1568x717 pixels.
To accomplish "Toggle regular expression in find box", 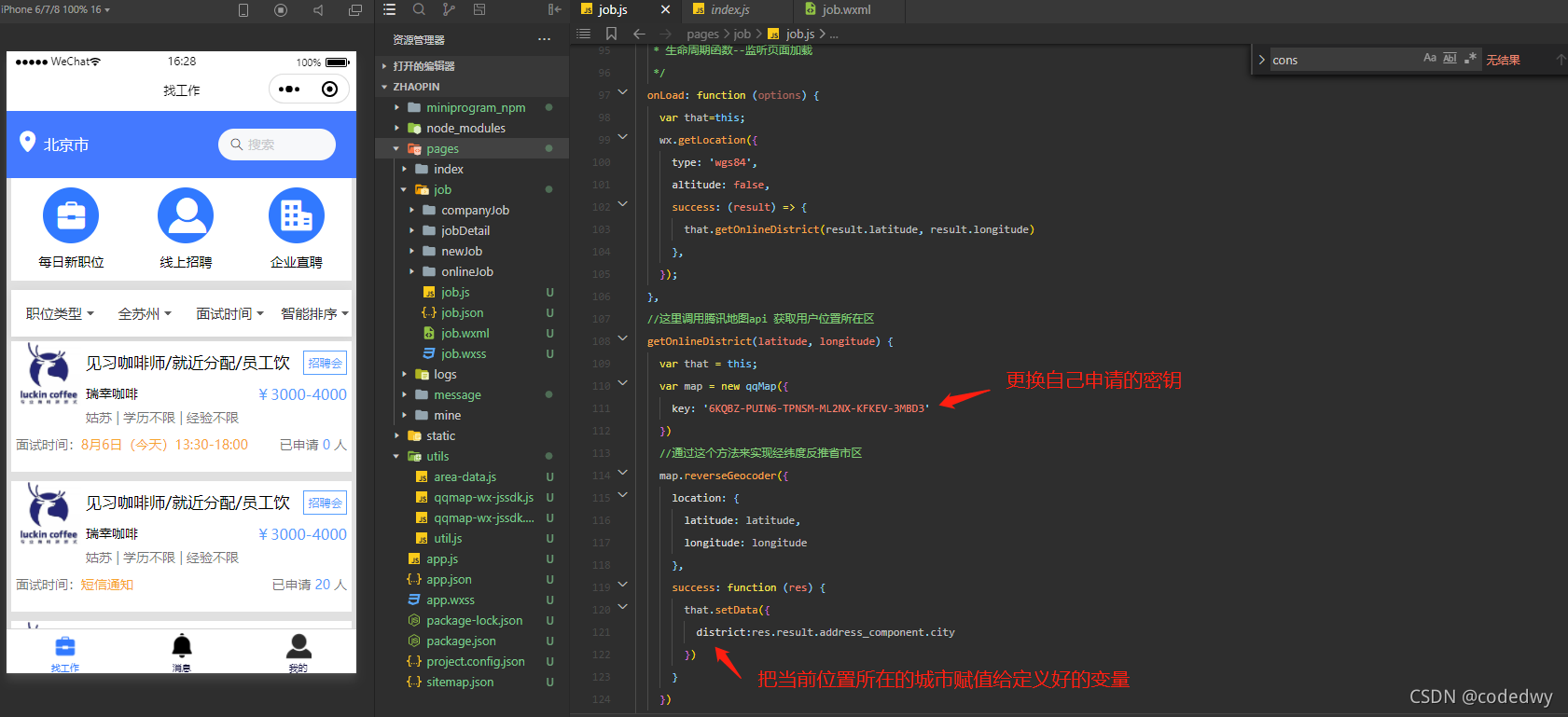I will [1471, 58].
